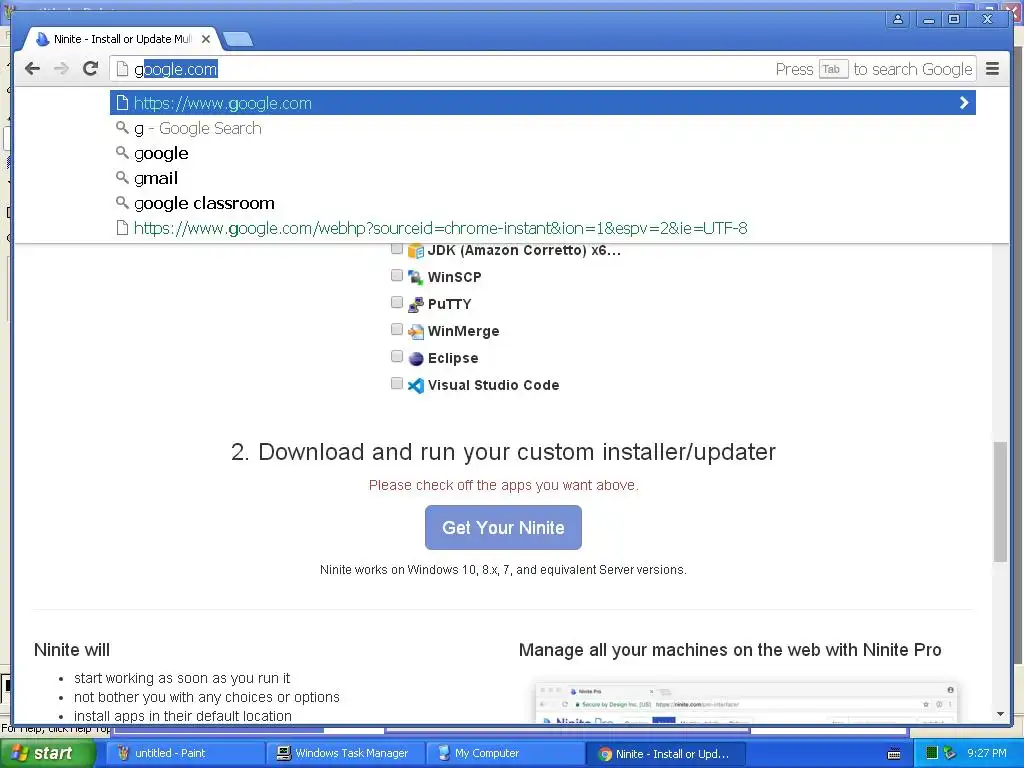The width and height of the screenshot is (1024, 768).
Task: Click Ninite Chrome taskbar button
Action: click(x=666, y=754)
